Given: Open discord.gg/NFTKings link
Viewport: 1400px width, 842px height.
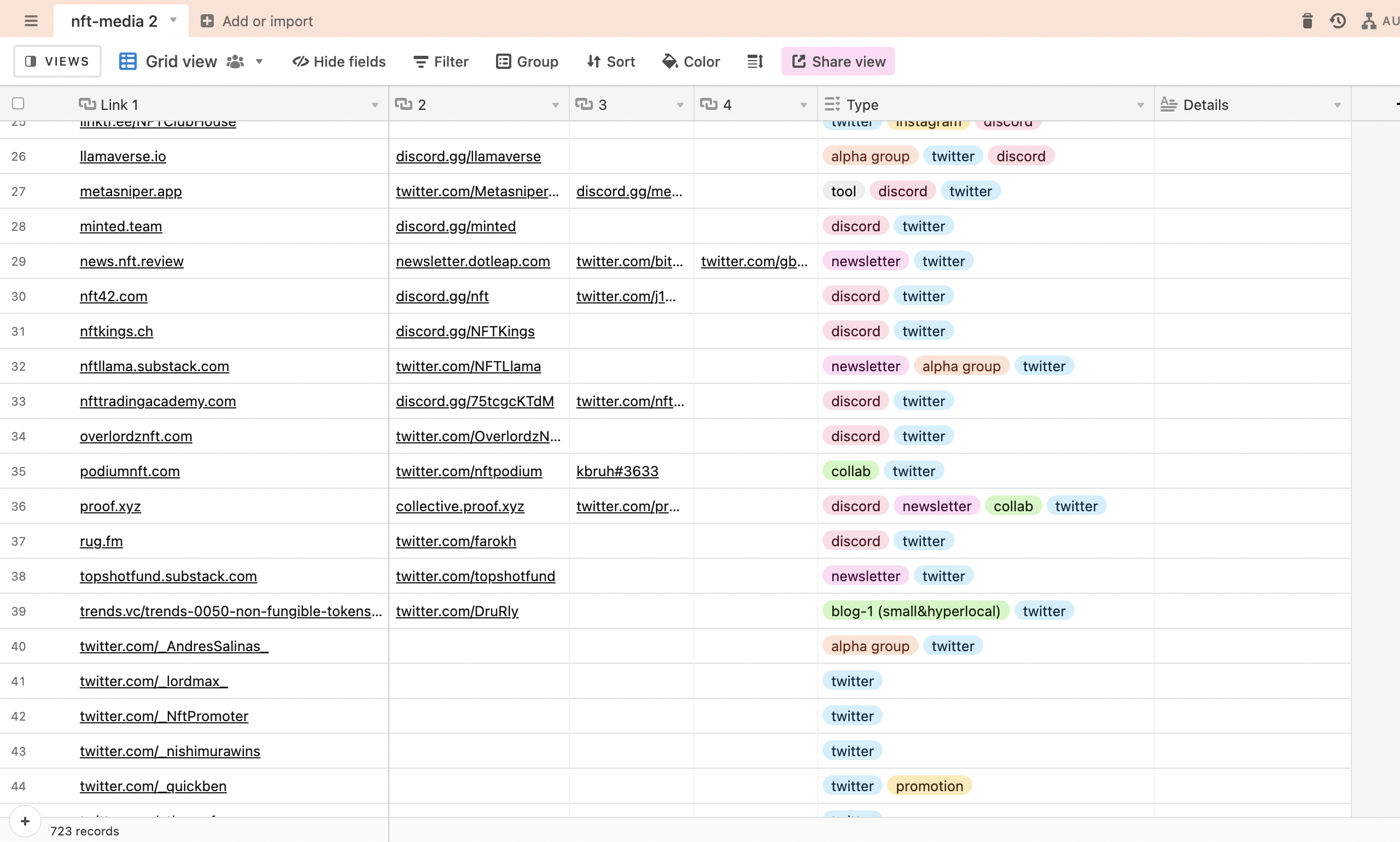Looking at the screenshot, I should point(465,331).
